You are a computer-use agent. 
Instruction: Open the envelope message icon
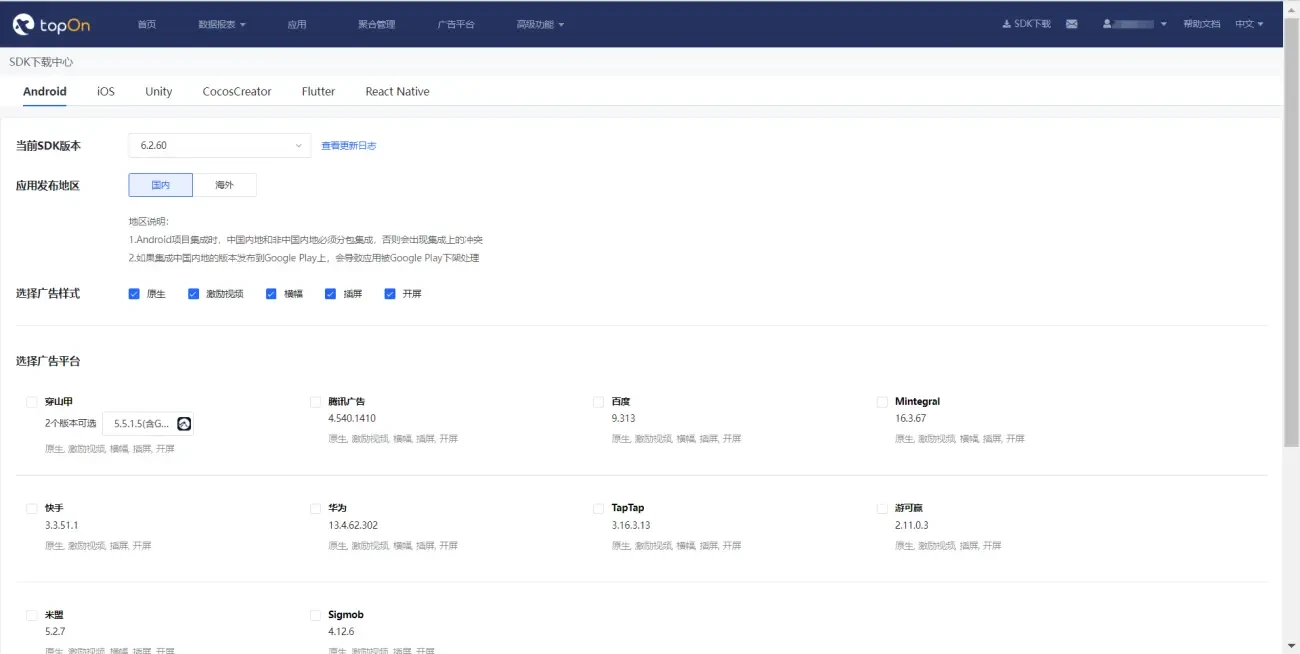[x=1071, y=23]
